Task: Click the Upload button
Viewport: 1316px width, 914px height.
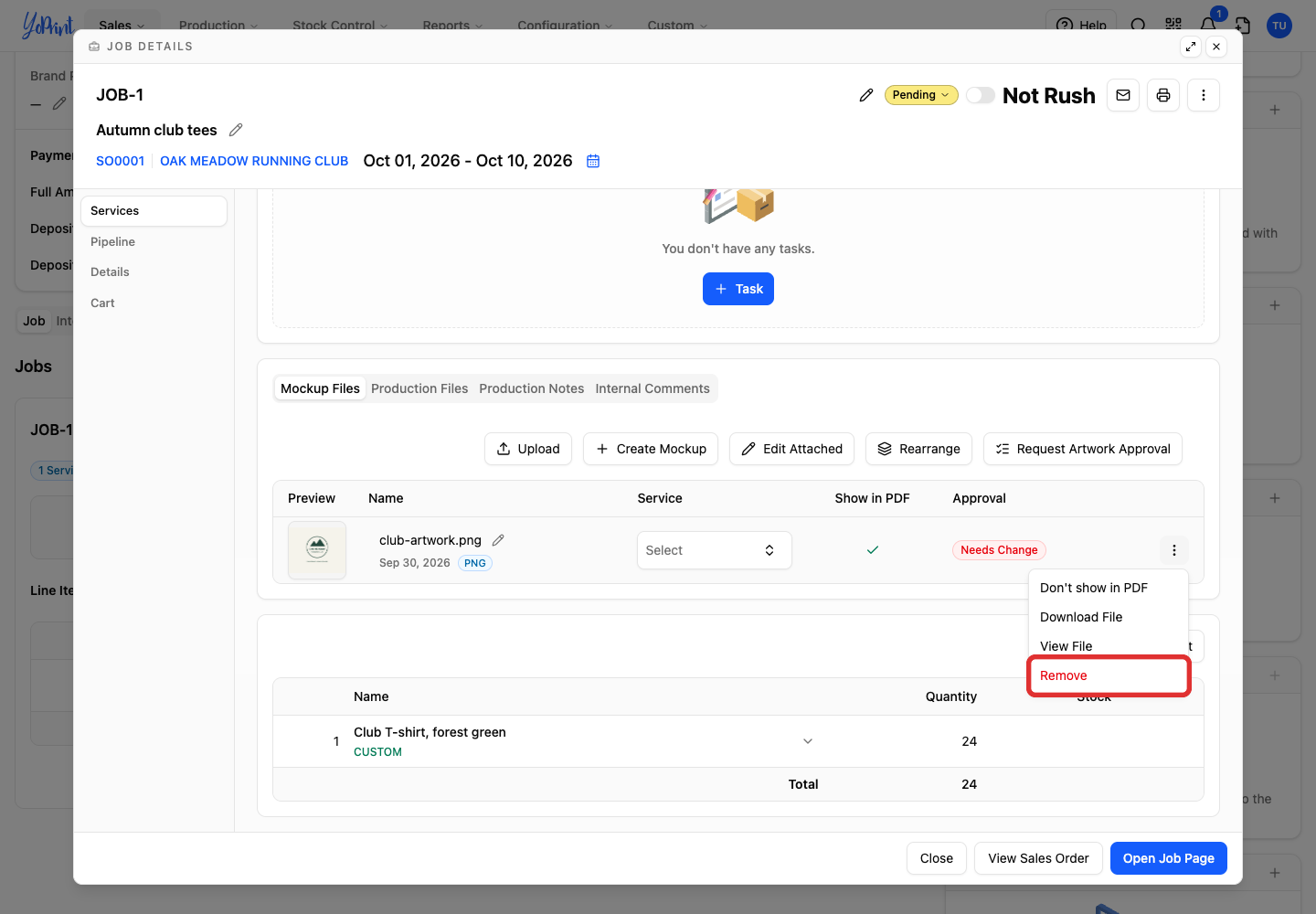Action: [x=528, y=449]
